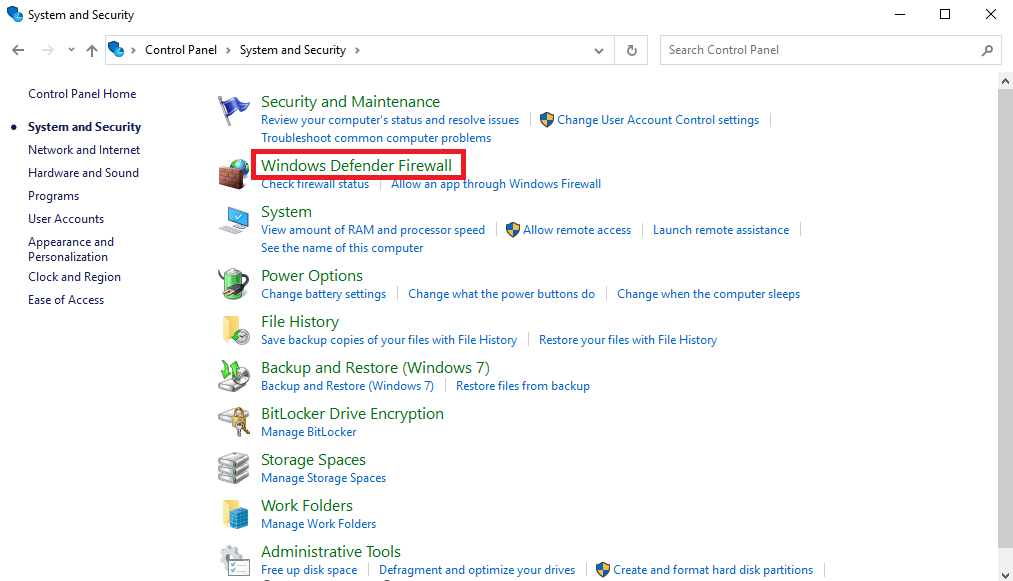
Task: Open Control Panel Home
Action: click(82, 94)
